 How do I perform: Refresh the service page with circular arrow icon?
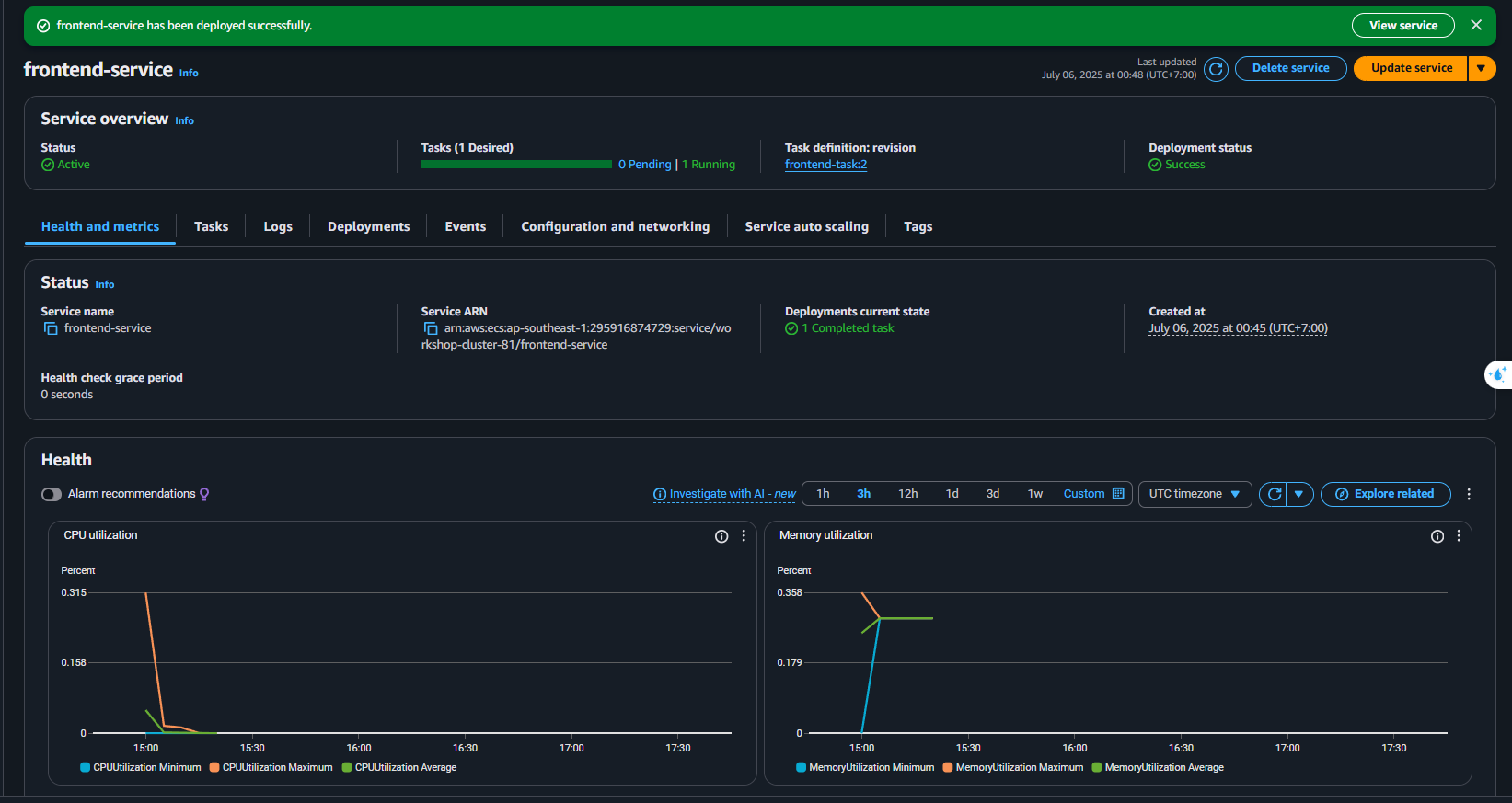pos(1216,69)
